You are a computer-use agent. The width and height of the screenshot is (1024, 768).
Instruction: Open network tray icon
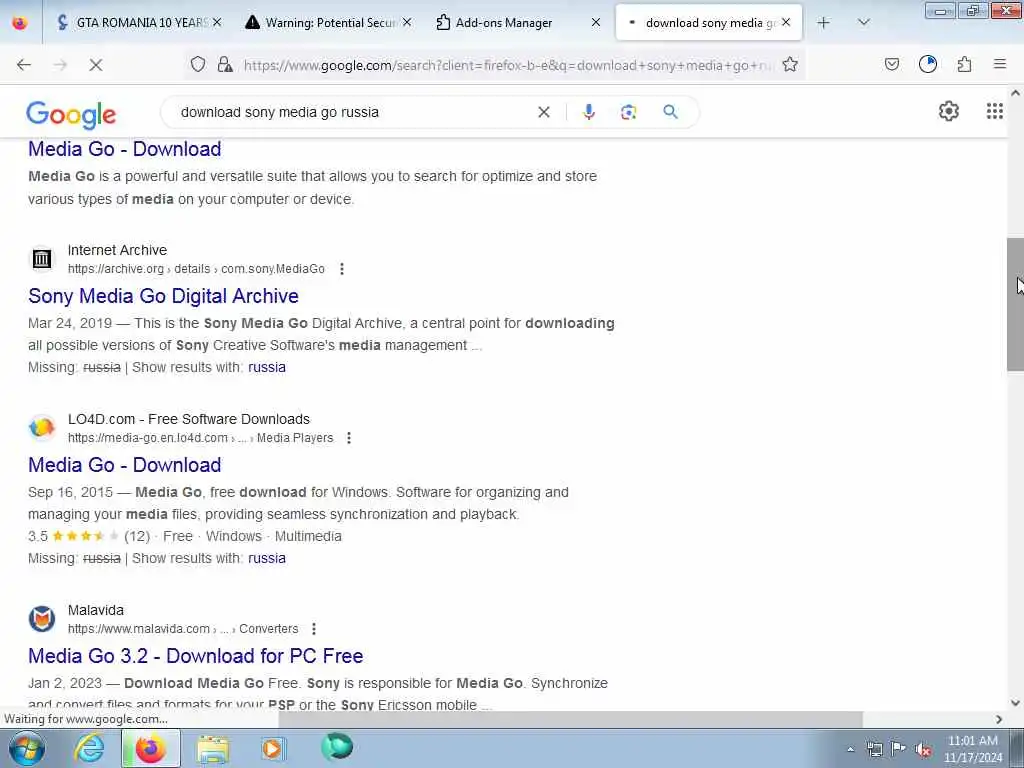point(874,749)
